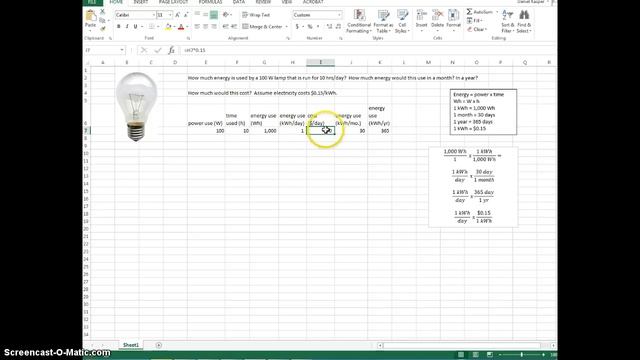The height and width of the screenshot is (360, 640).
Task: Click Increase Indent icon
Action: tap(234, 27)
